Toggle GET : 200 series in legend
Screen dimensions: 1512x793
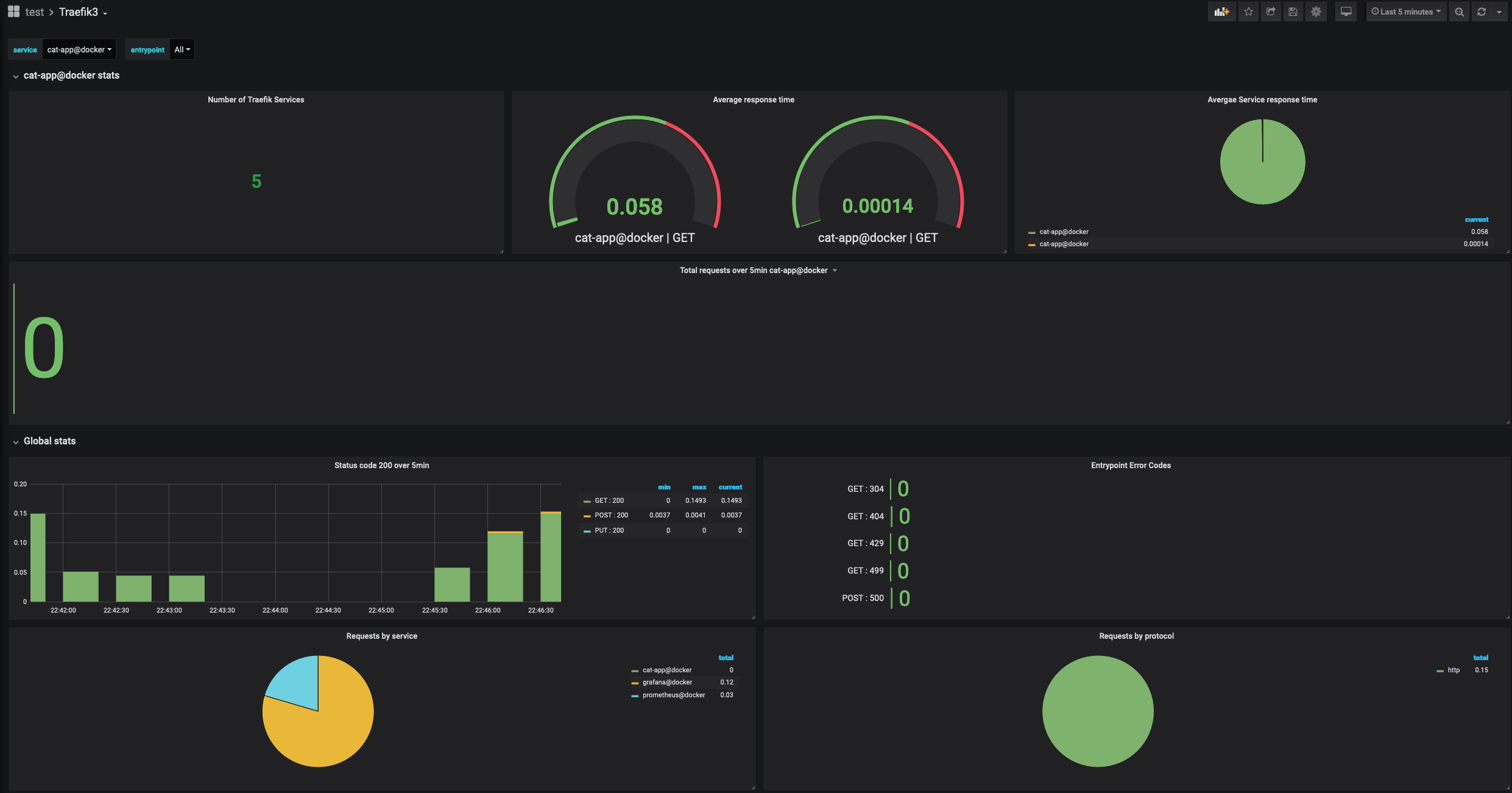pyautogui.click(x=609, y=500)
